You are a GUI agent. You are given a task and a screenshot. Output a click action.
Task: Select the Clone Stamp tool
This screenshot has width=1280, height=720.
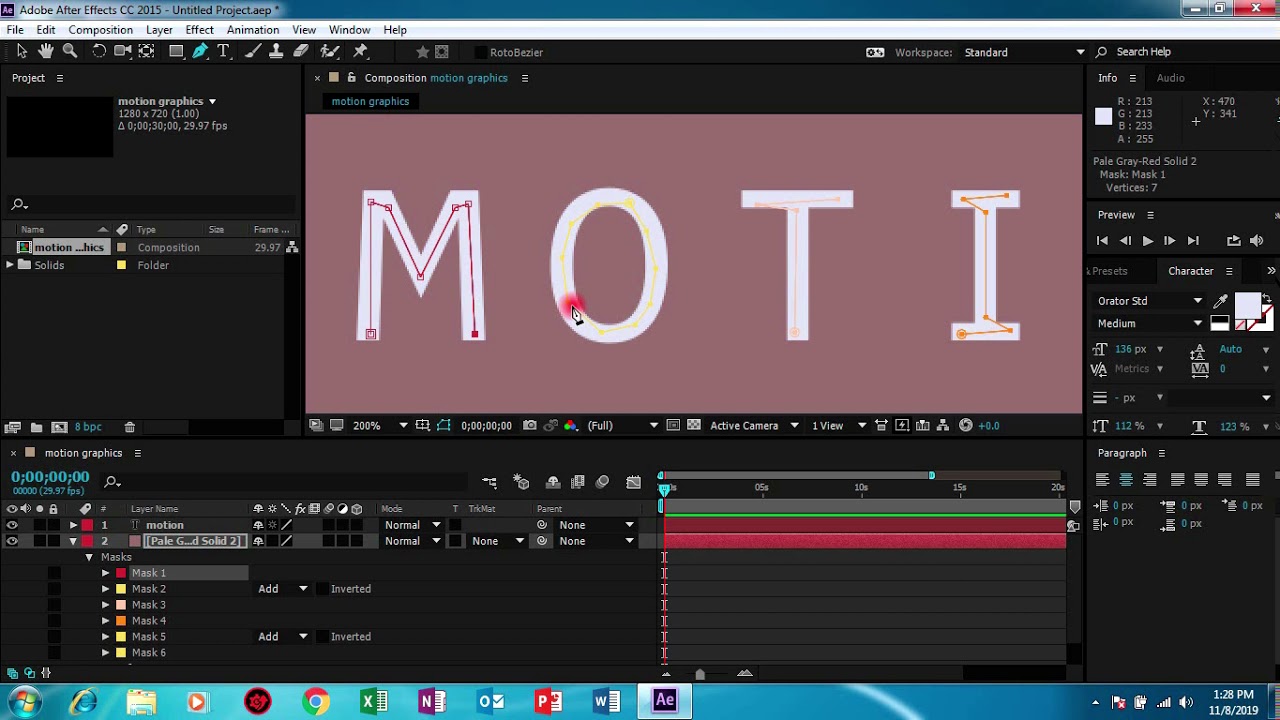coord(277,52)
